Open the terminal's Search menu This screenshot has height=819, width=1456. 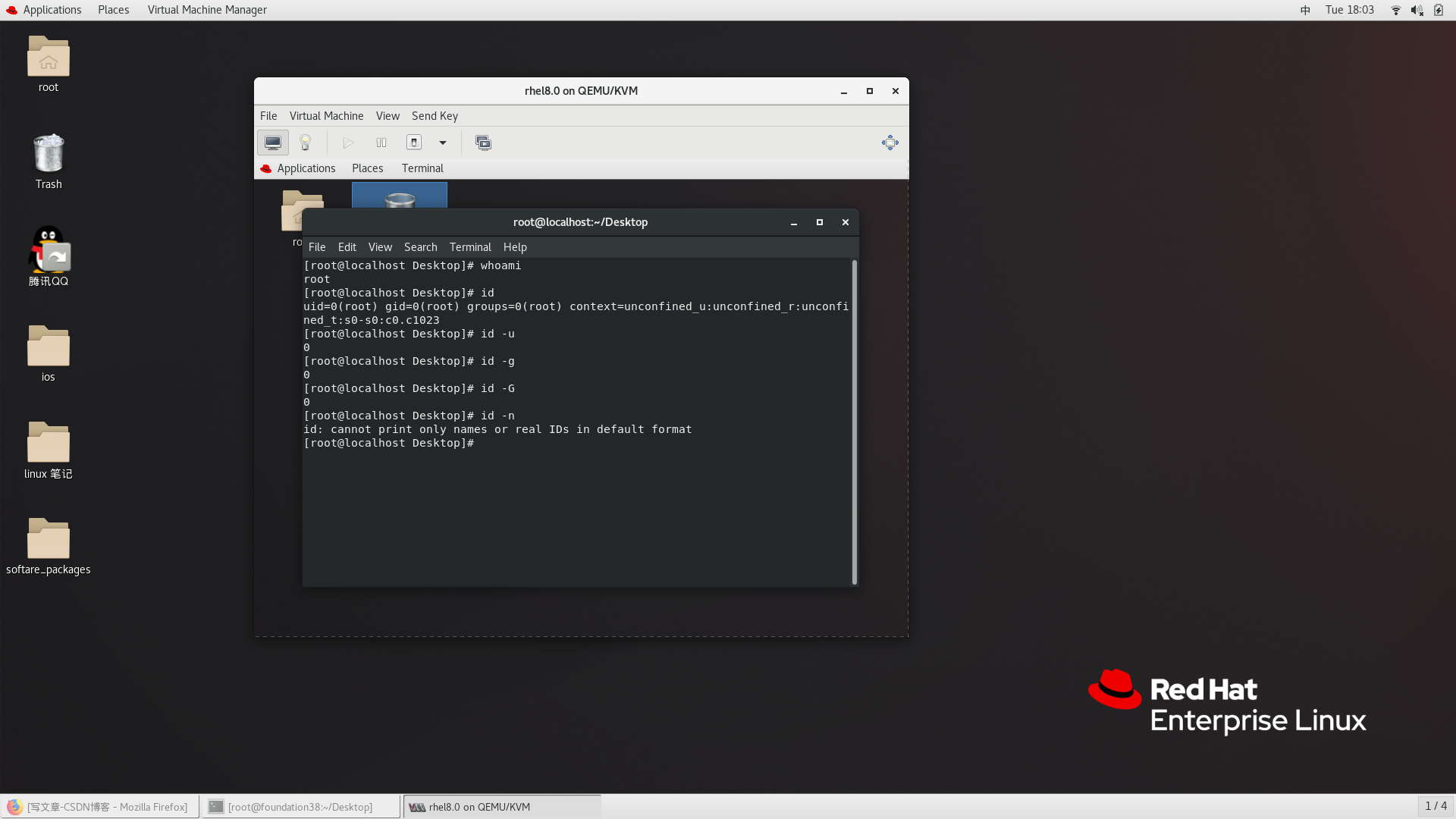pos(420,247)
